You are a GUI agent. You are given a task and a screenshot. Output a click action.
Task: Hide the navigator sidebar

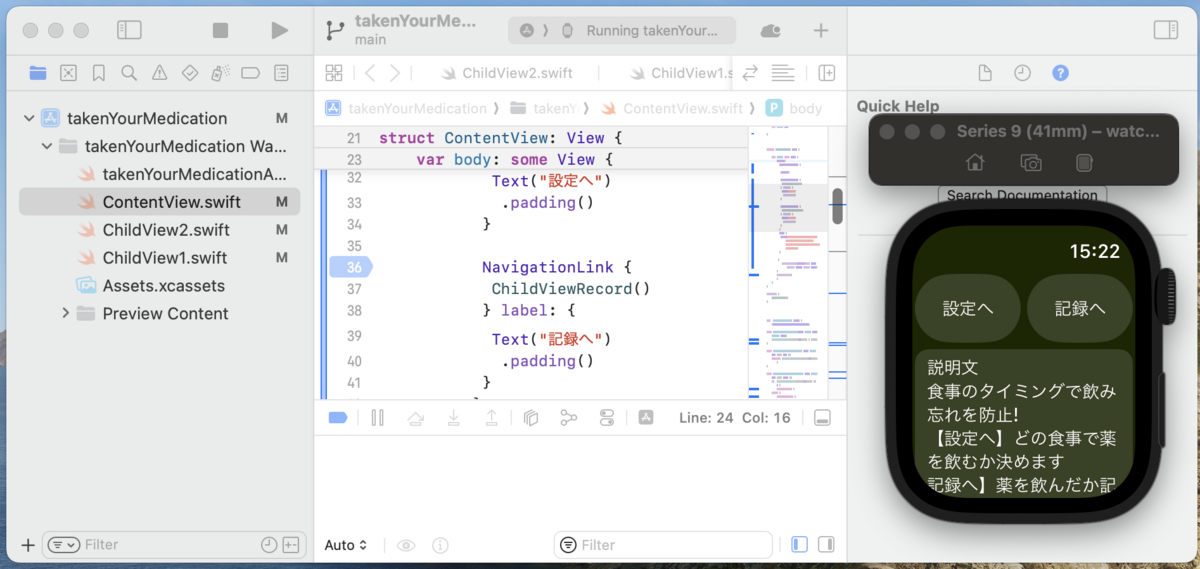pyautogui.click(x=129, y=30)
